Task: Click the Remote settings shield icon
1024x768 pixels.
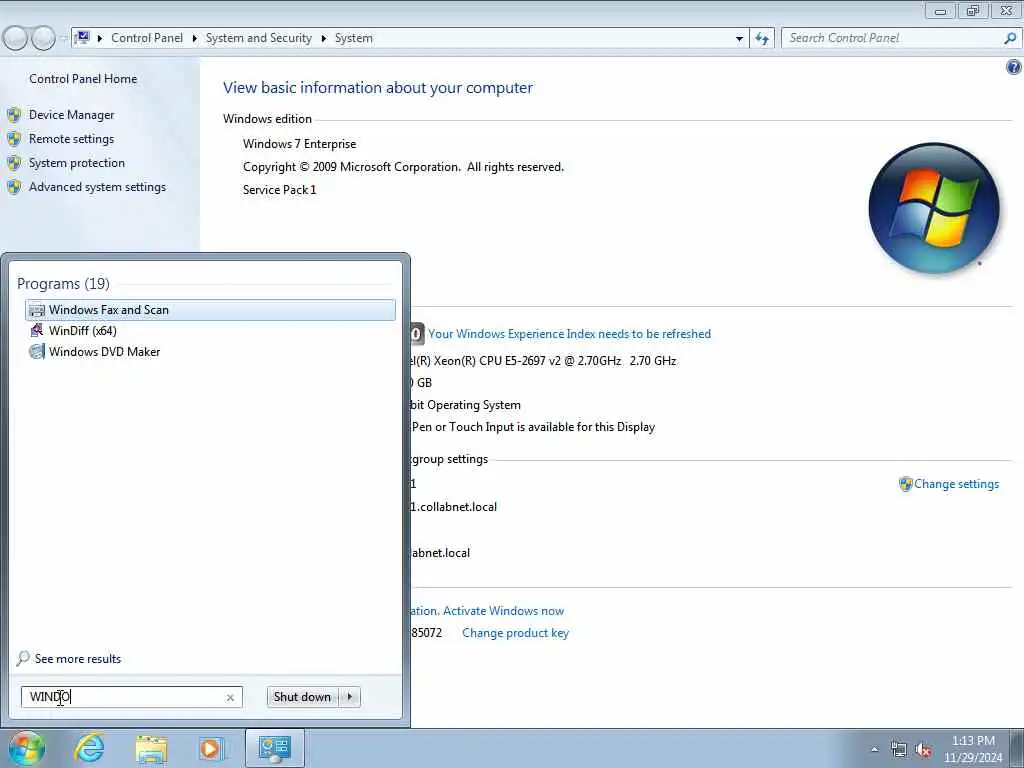Action: pos(14,139)
